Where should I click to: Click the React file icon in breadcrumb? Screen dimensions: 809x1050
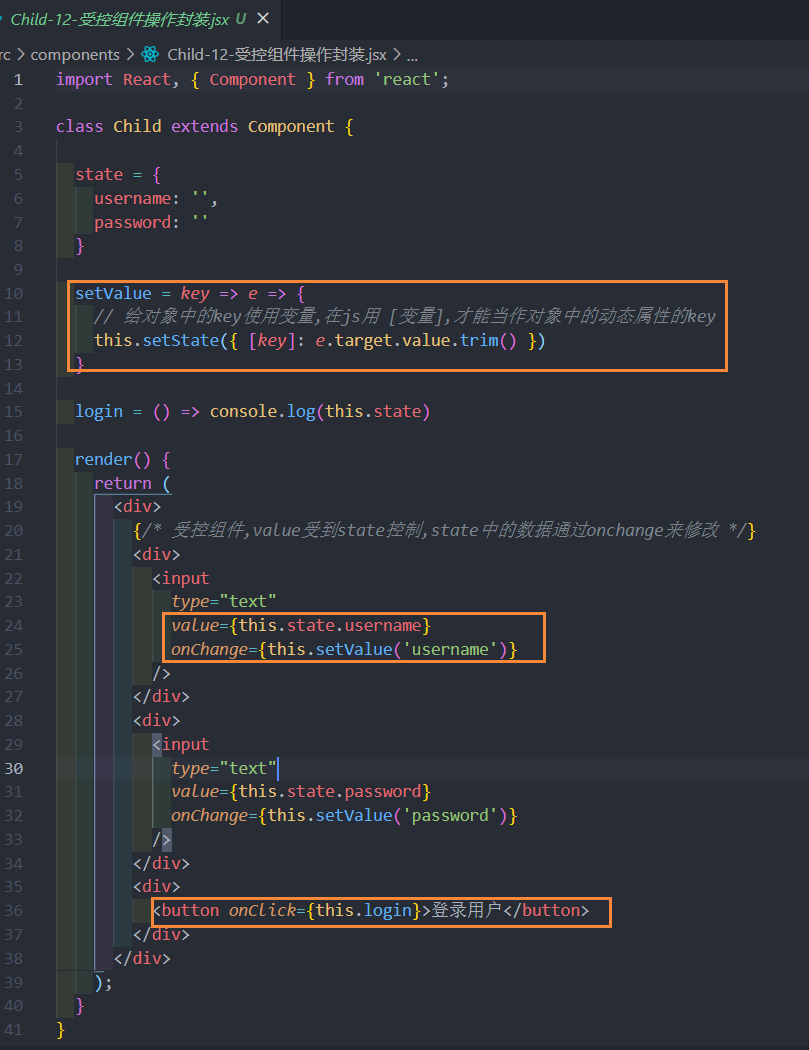151,54
